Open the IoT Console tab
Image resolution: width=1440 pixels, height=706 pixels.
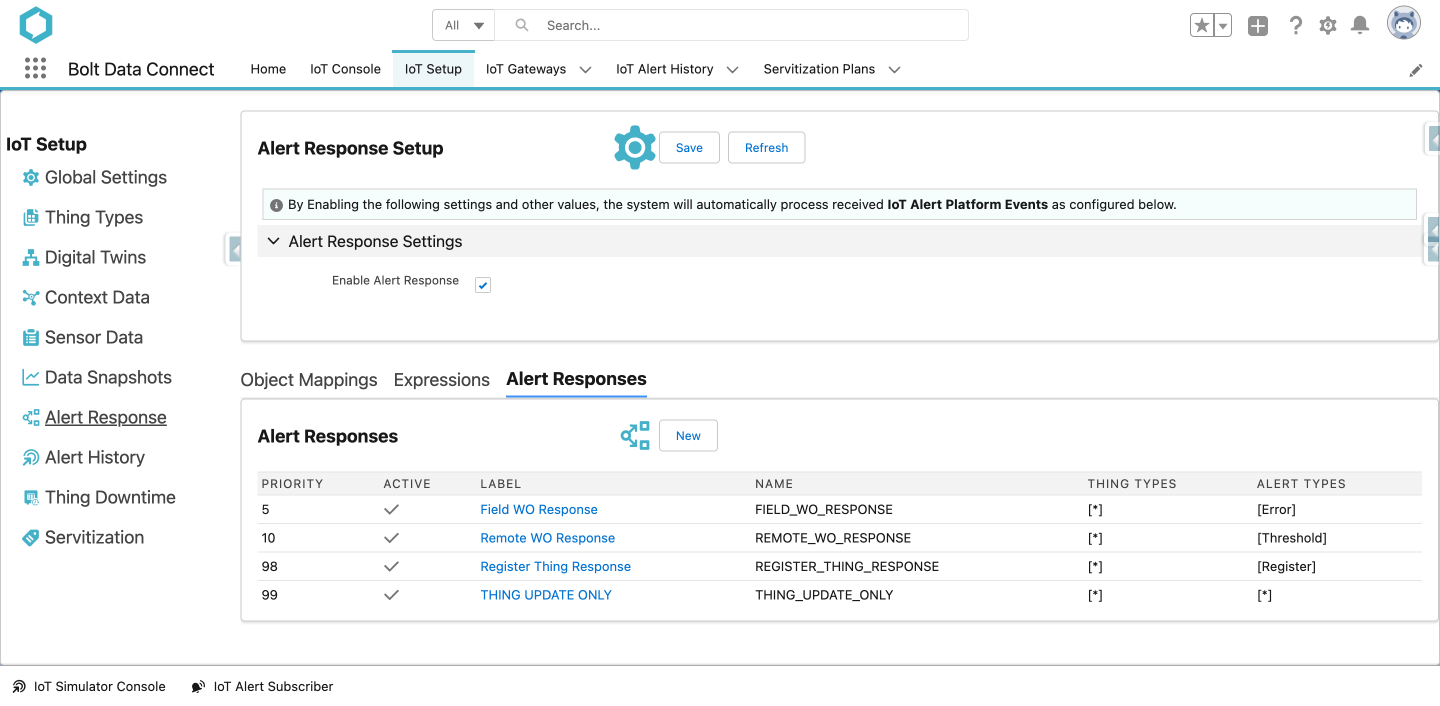pos(345,69)
